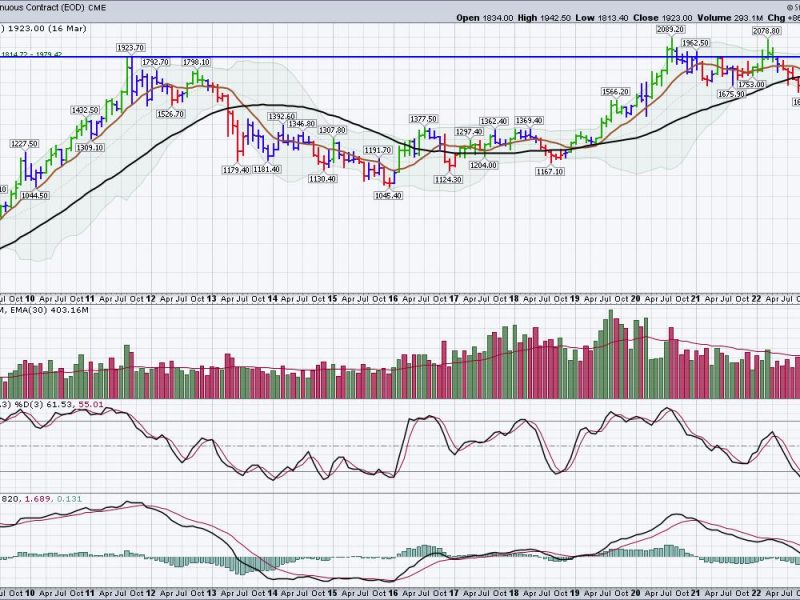Click the CME exchange label in title
Screen dimensions: 800x600
[96, 7]
